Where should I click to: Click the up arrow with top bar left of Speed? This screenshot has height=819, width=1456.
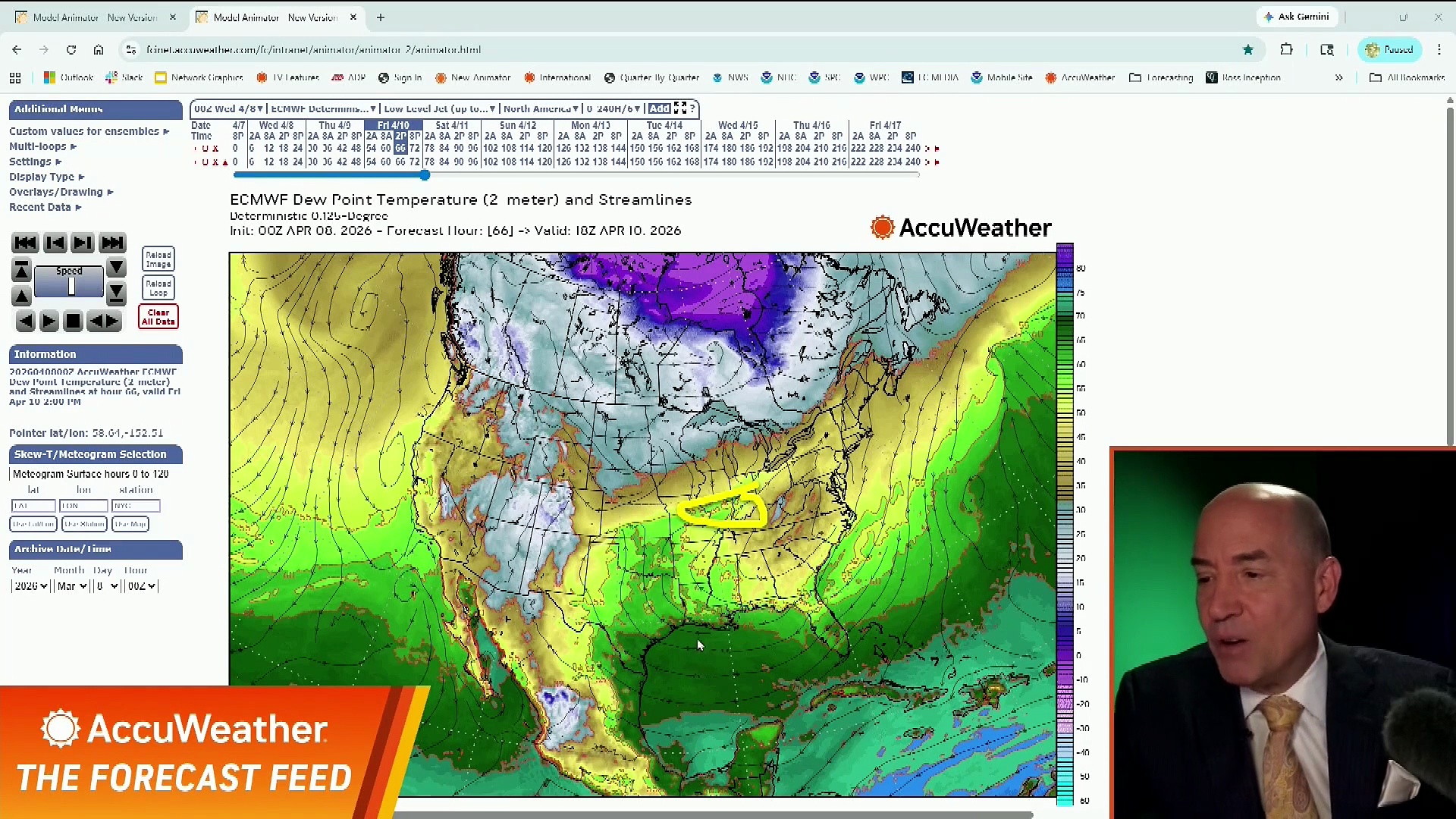tap(21, 269)
